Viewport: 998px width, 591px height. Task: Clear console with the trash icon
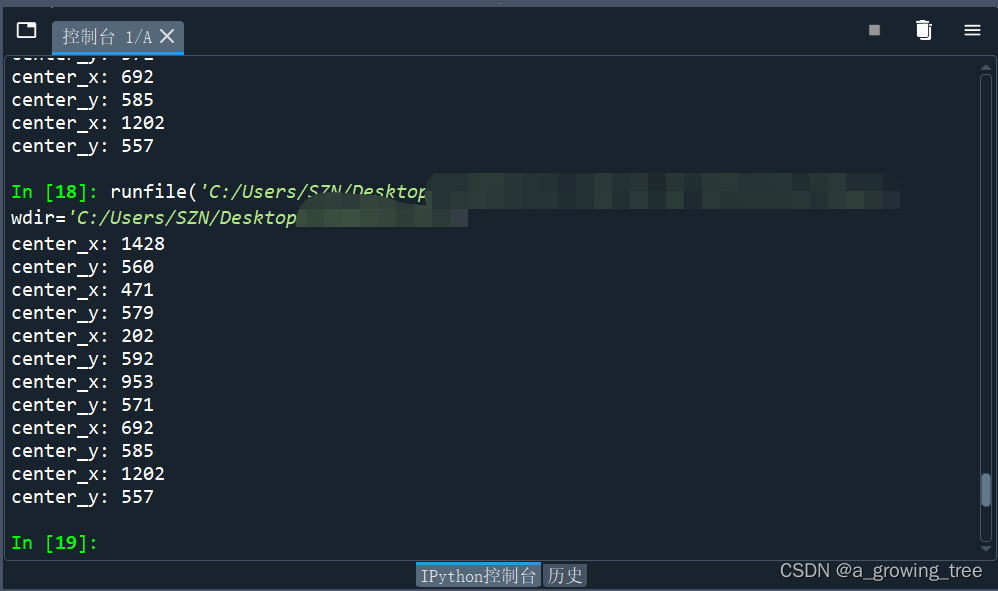pos(924,30)
